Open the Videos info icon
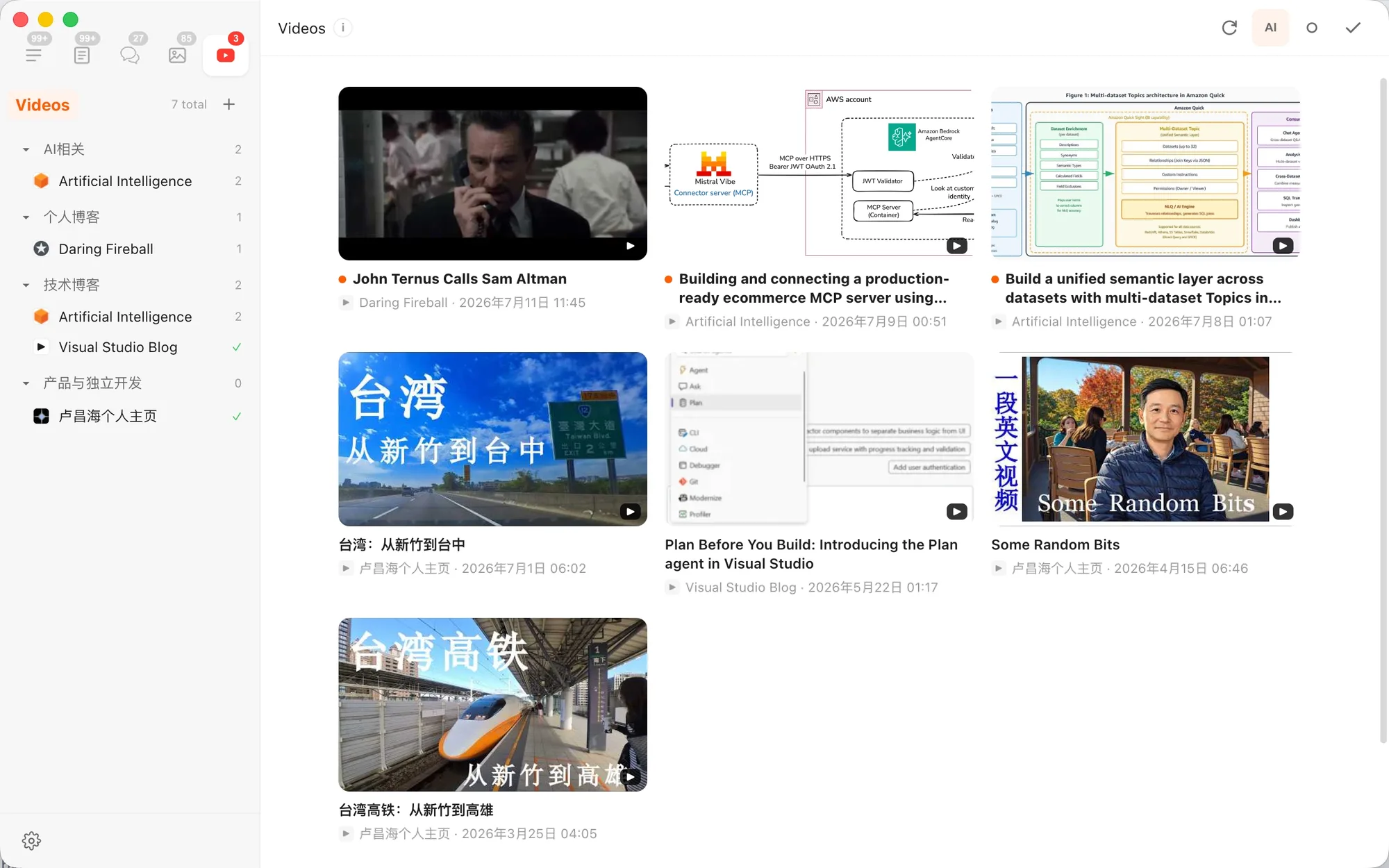The height and width of the screenshot is (868, 1389). 343,28
